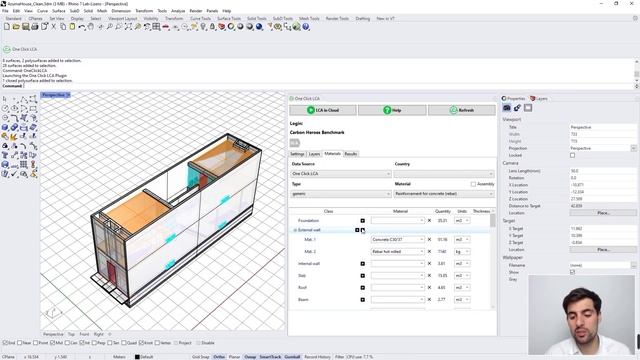Open the camera View properties icon
This screenshot has height=360, width=640.
507,108
